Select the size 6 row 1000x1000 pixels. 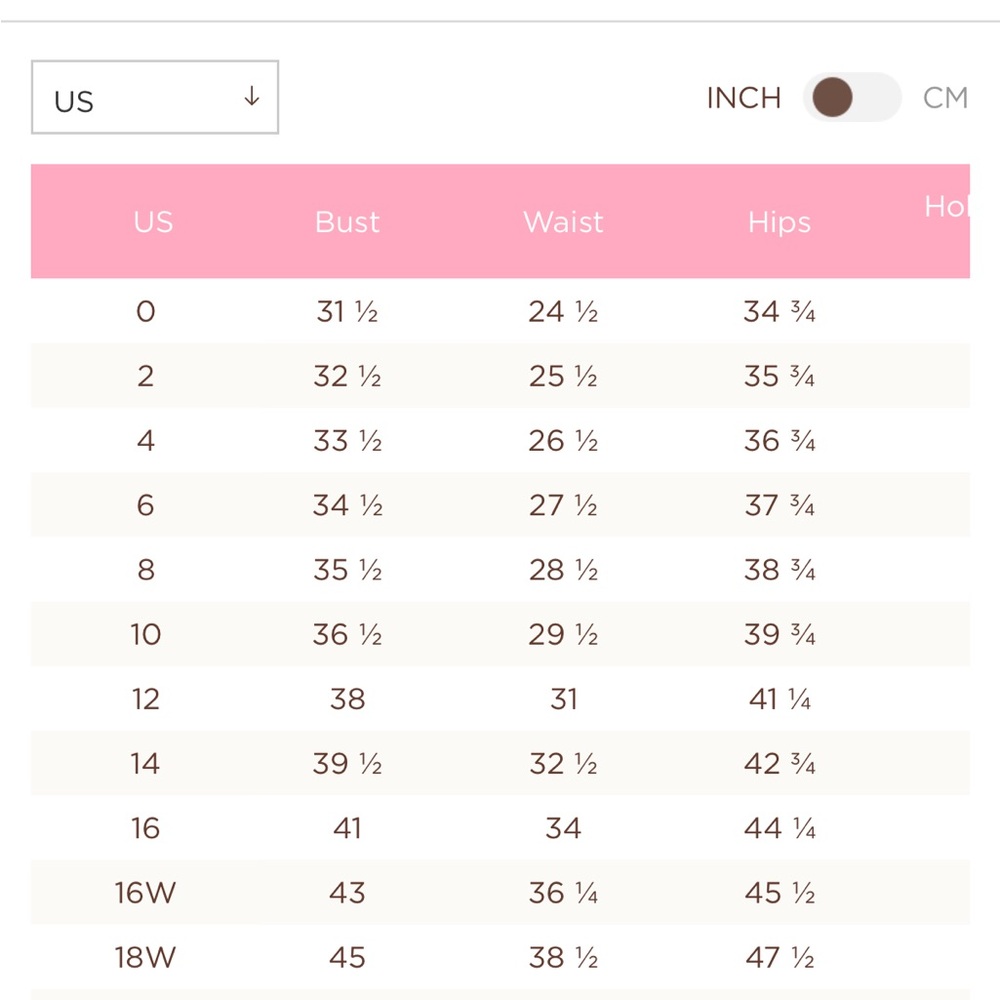[500, 505]
